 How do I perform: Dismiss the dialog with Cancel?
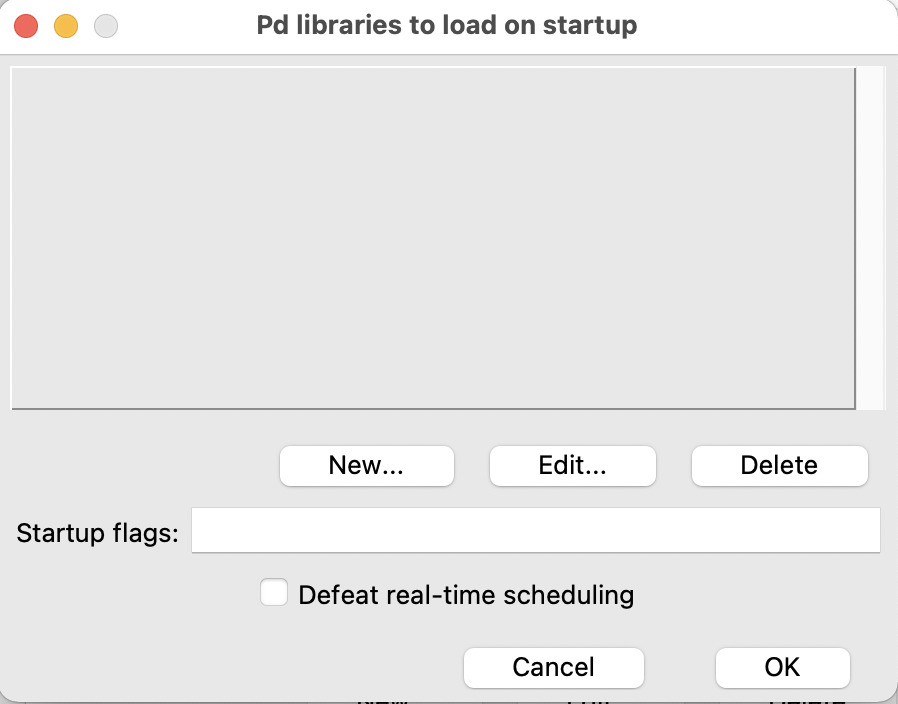coord(554,667)
